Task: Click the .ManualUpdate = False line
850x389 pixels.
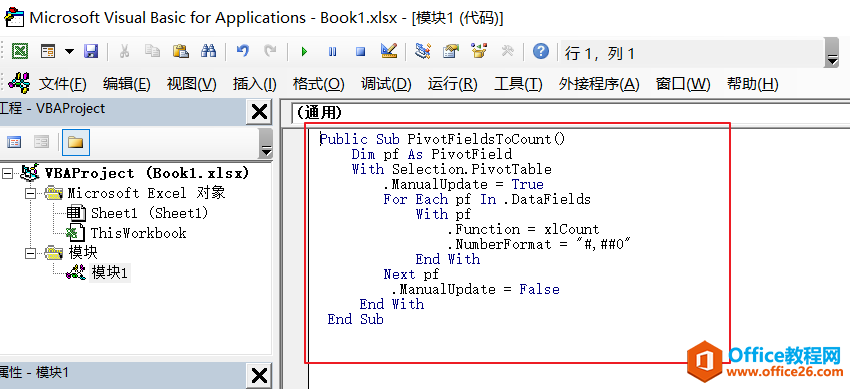Action: tap(475, 290)
